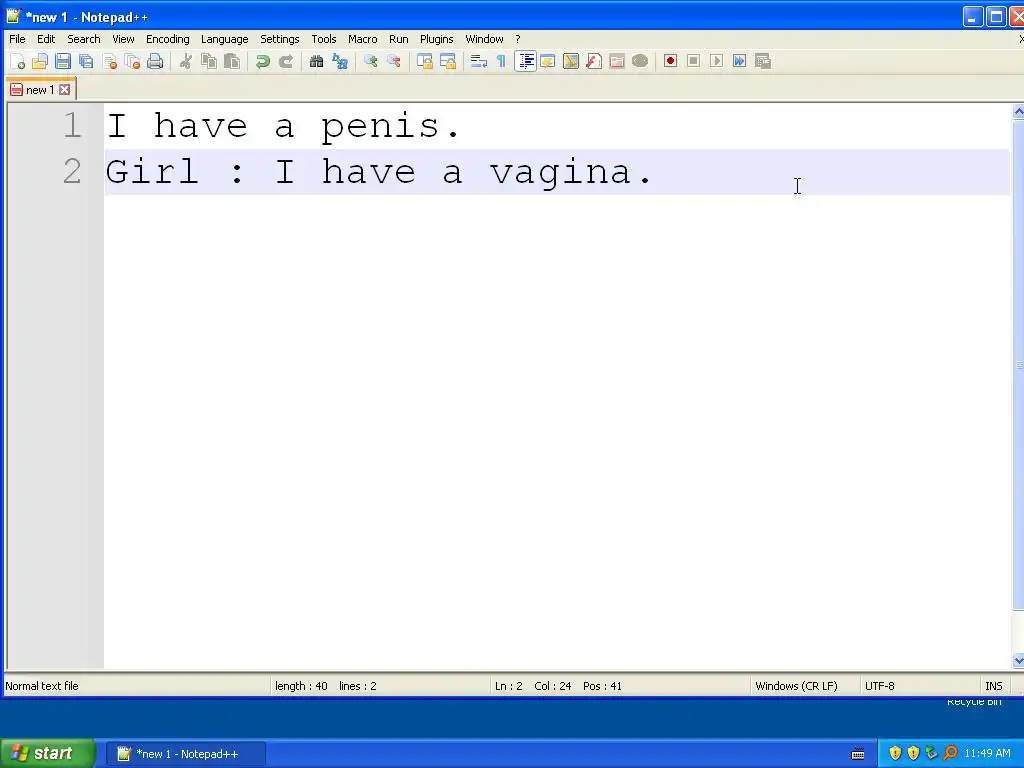Open the User Defined Language dialog icon
Viewport: 1024px width, 768px height.
(x=548, y=61)
